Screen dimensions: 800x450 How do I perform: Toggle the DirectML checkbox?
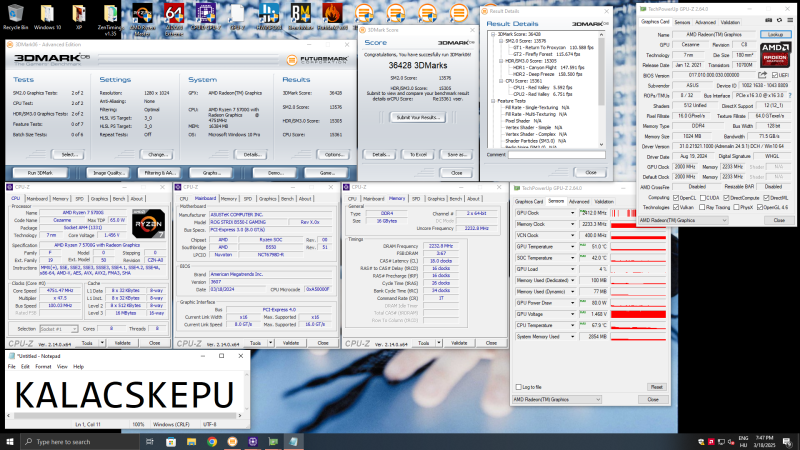point(766,197)
